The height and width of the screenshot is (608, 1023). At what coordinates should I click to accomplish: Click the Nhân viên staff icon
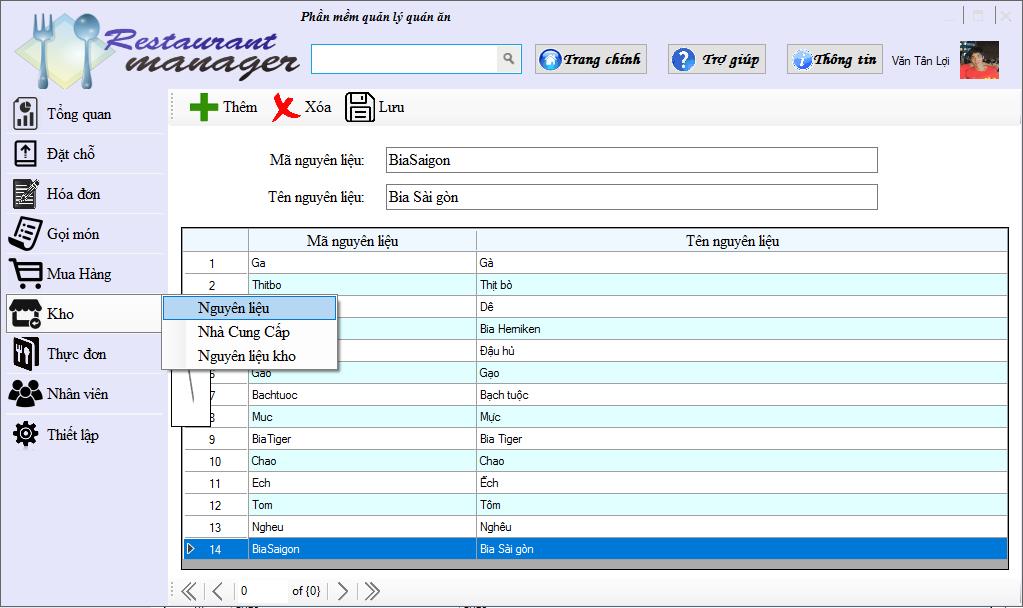coord(25,393)
